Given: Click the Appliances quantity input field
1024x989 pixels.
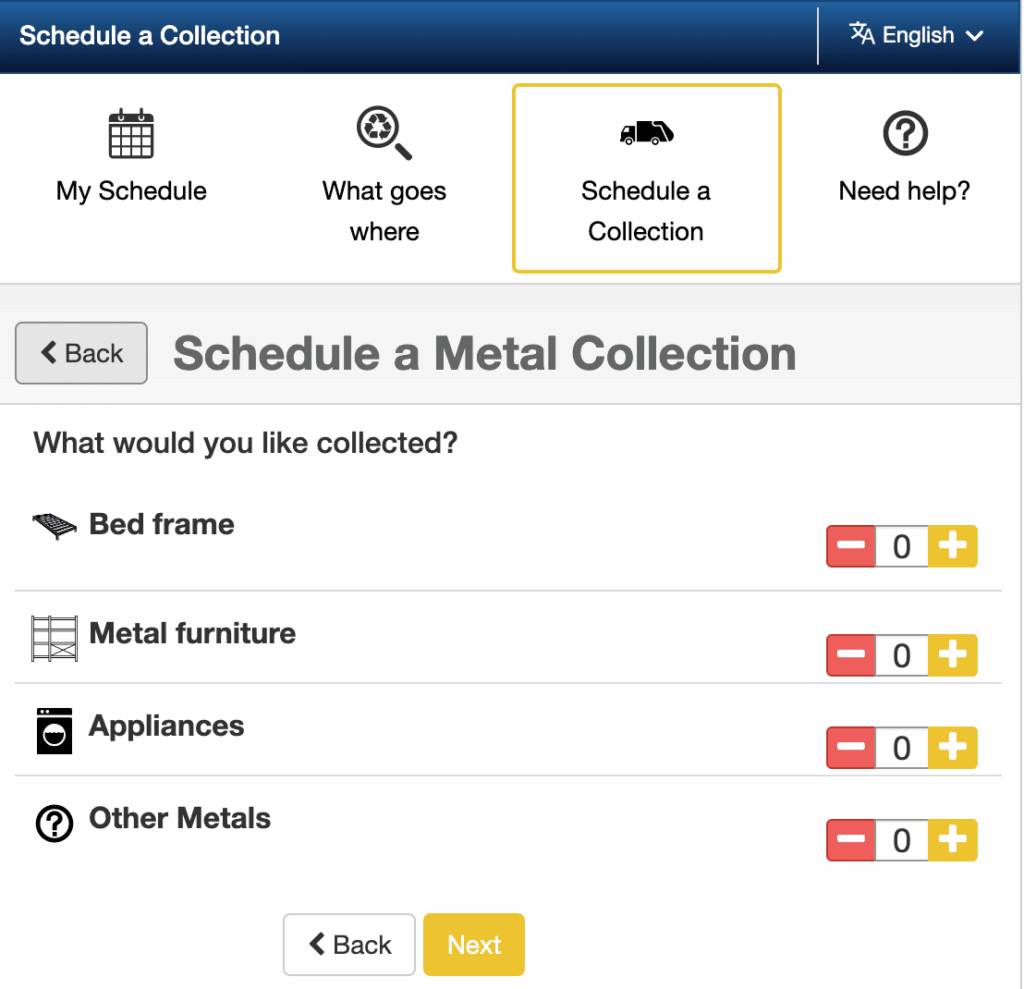Looking at the screenshot, I should coord(901,748).
